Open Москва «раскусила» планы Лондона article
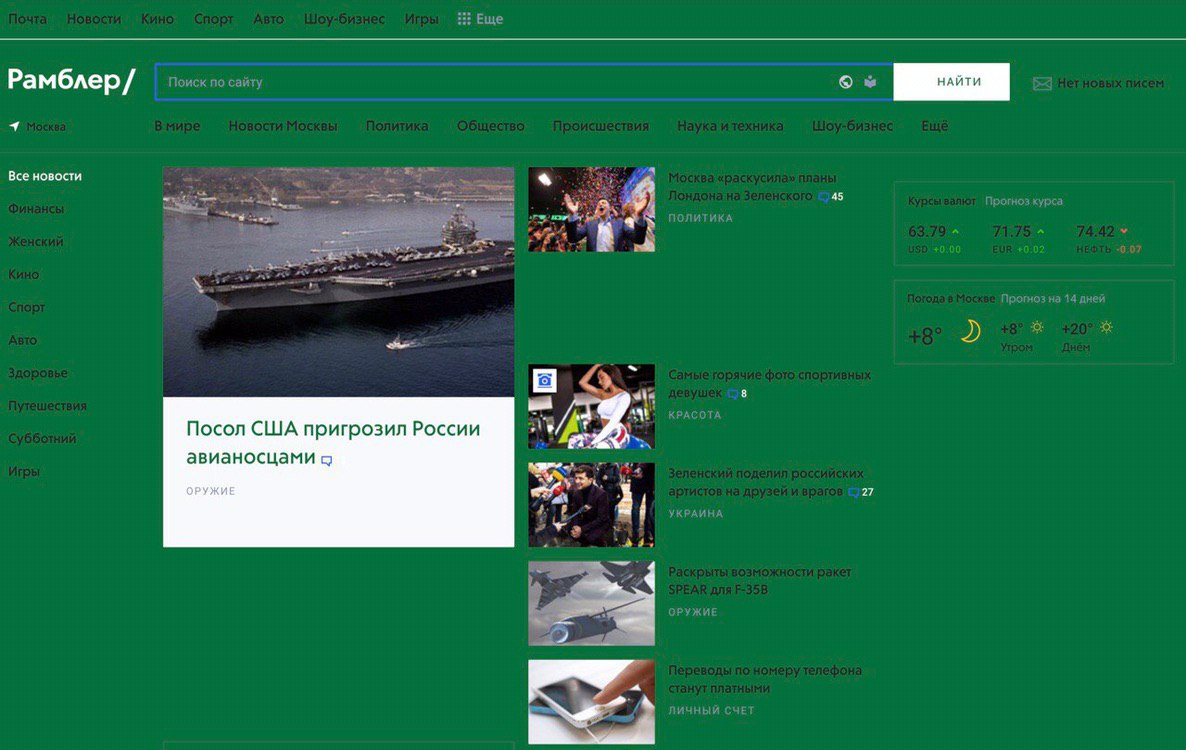 pos(752,187)
